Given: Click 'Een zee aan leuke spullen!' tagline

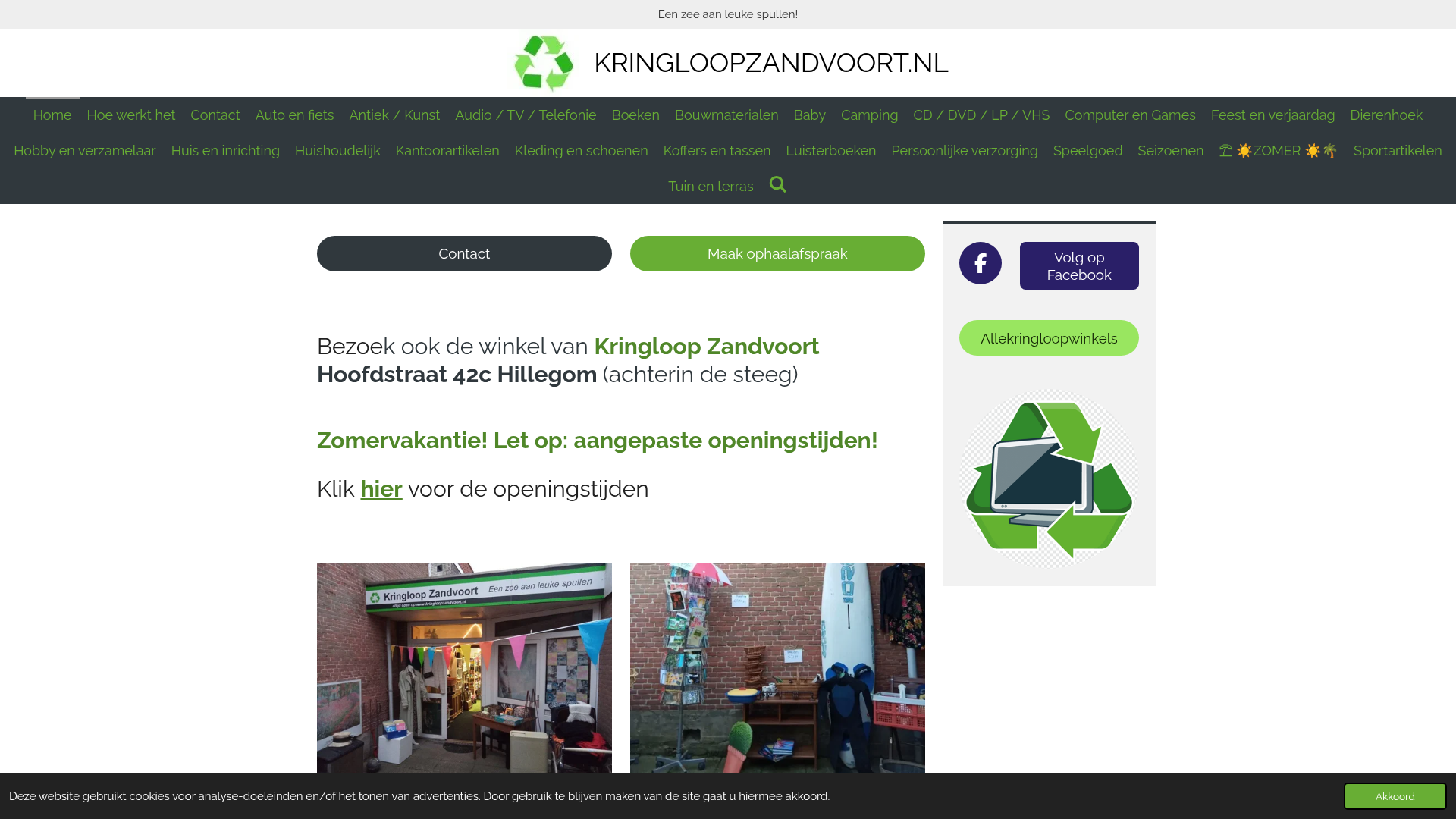Looking at the screenshot, I should [x=728, y=14].
